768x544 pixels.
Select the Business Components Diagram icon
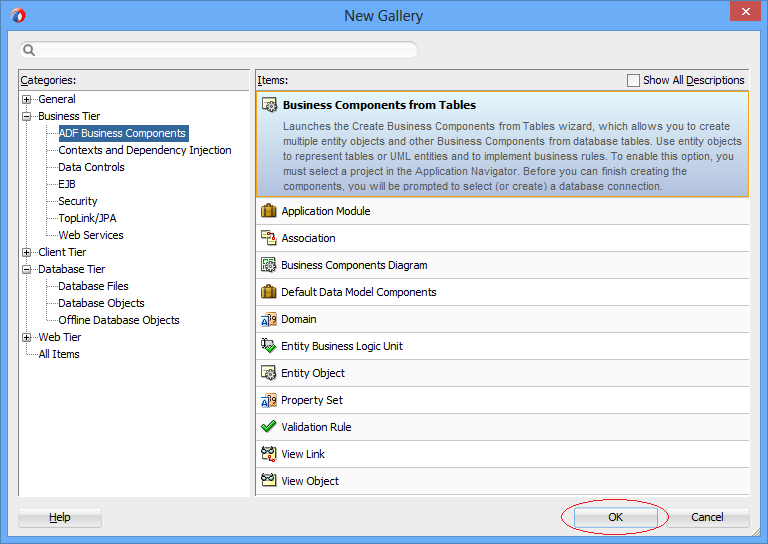coord(268,265)
